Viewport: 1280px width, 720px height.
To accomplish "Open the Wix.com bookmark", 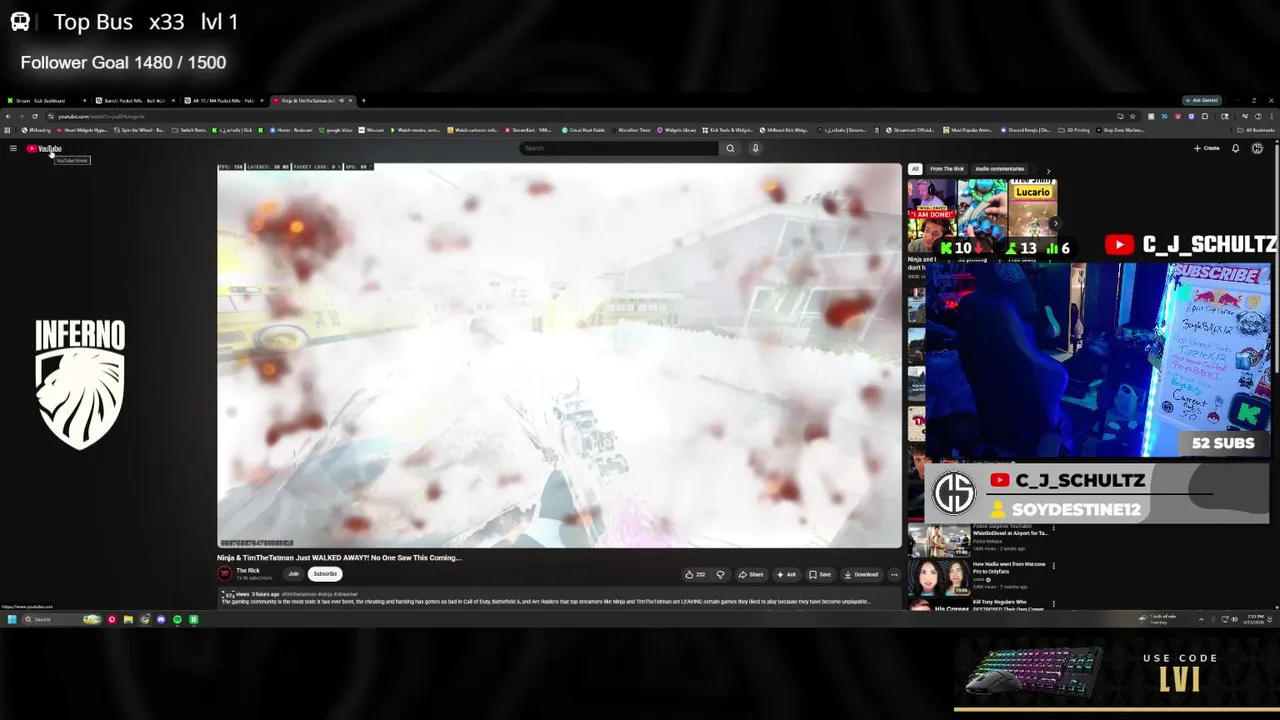I will [372, 130].
